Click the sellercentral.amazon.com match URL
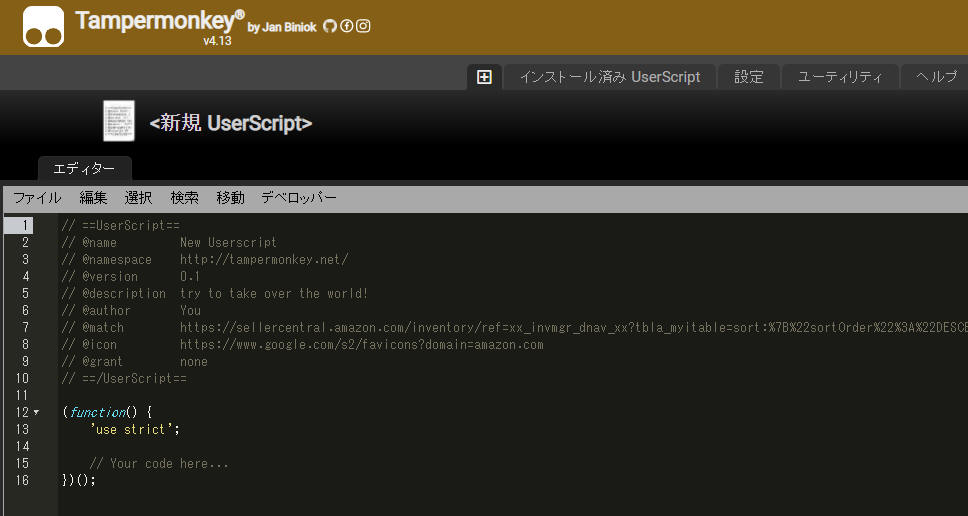Viewport: 968px width, 516px height. [574, 328]
